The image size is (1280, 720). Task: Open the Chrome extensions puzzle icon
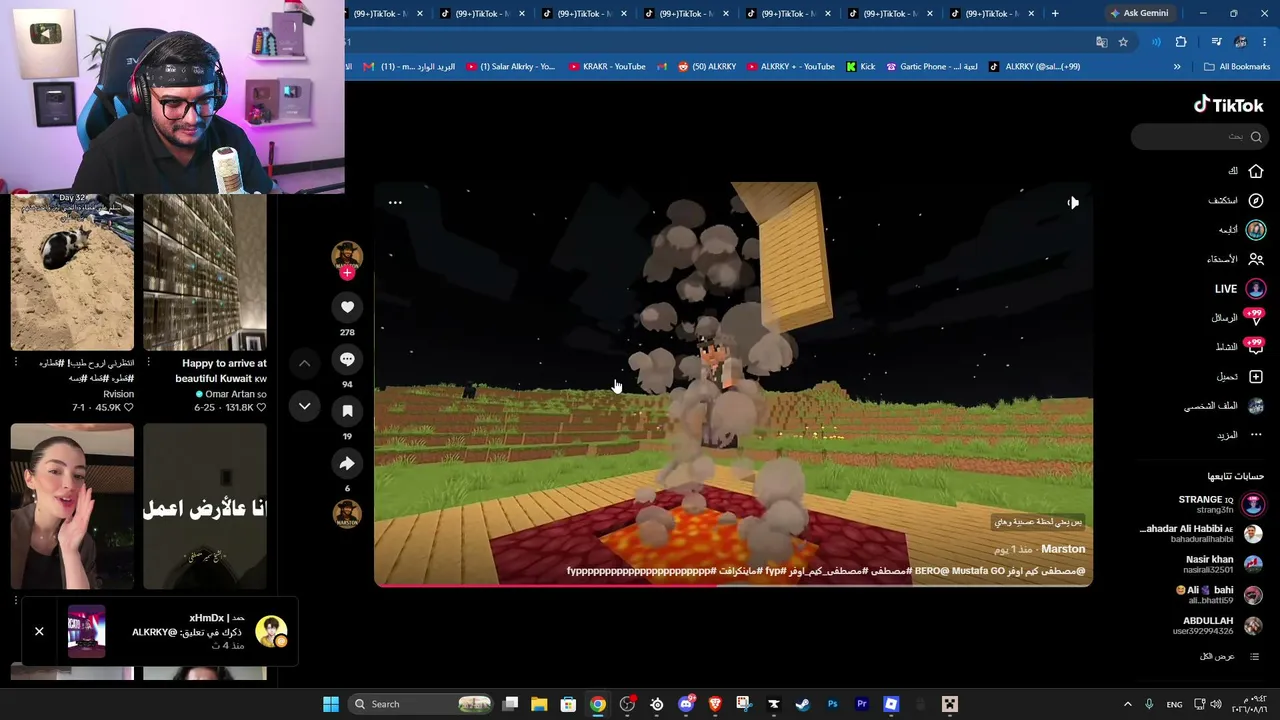[x=1181, y=42]
